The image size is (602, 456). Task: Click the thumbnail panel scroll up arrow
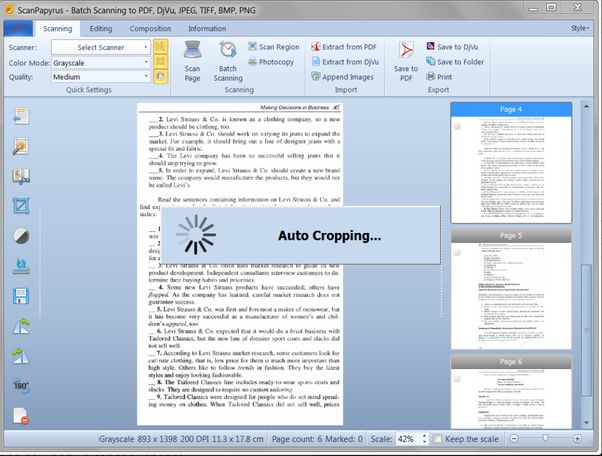[586, 106]
